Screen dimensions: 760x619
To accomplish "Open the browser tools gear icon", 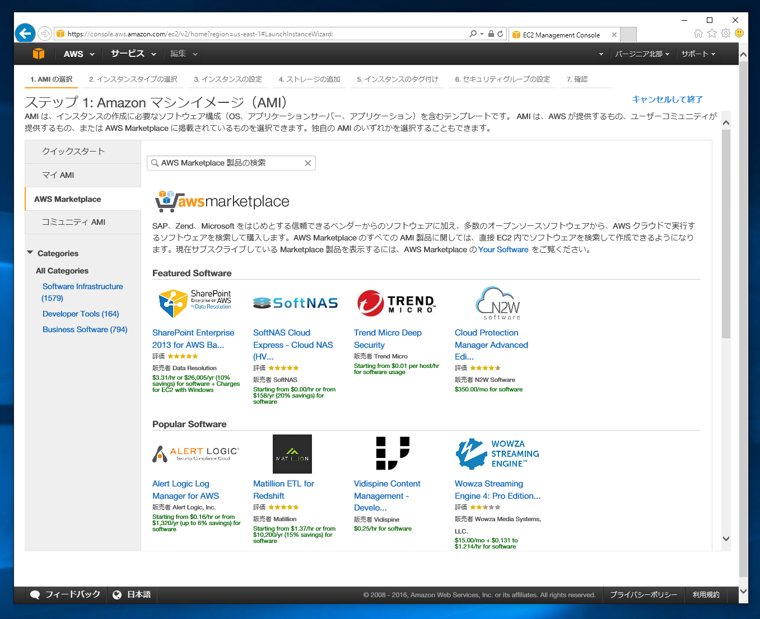I will [726, 33].
